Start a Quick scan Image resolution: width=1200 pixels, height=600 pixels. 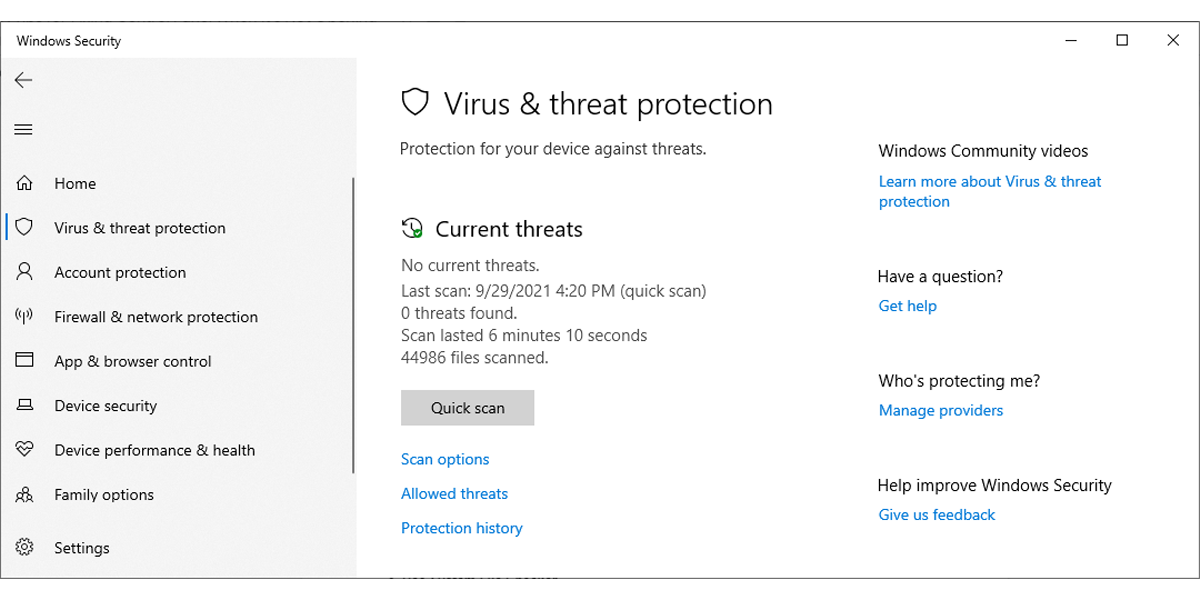pyautogui.click(x=467, y=408)
